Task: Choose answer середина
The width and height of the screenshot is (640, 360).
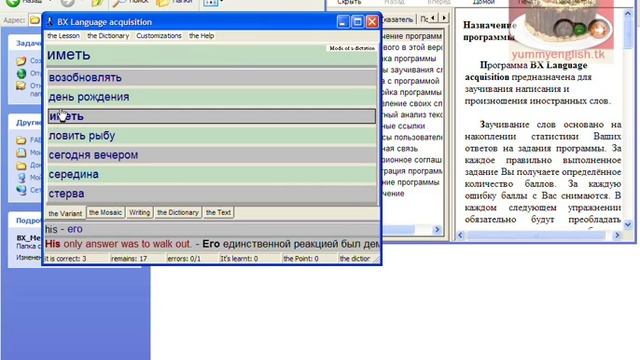Action: [x=212, y=174]
